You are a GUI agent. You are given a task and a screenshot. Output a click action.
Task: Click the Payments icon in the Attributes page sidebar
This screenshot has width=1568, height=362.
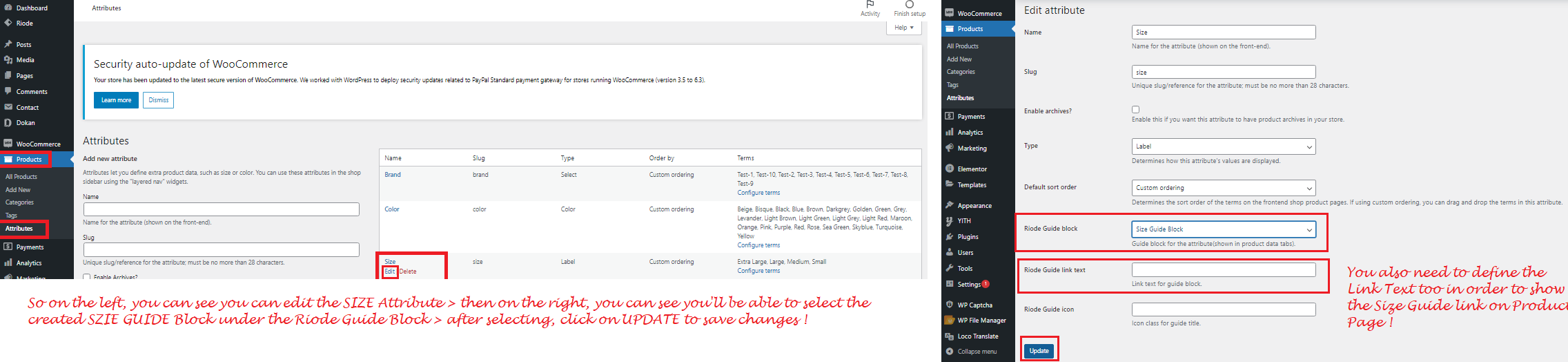(x=8, y=247)
